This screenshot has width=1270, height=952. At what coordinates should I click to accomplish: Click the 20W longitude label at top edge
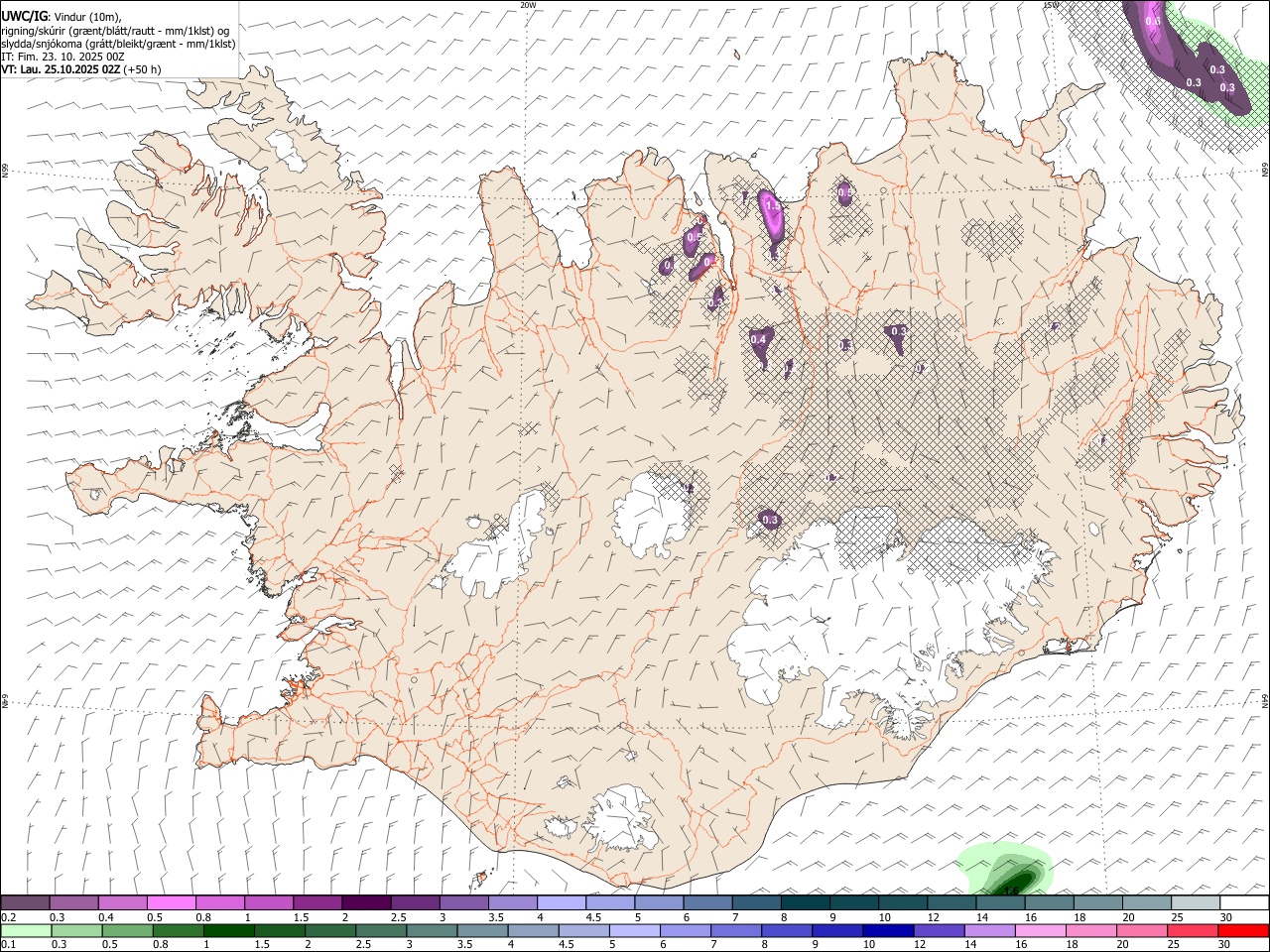[528, 5]
